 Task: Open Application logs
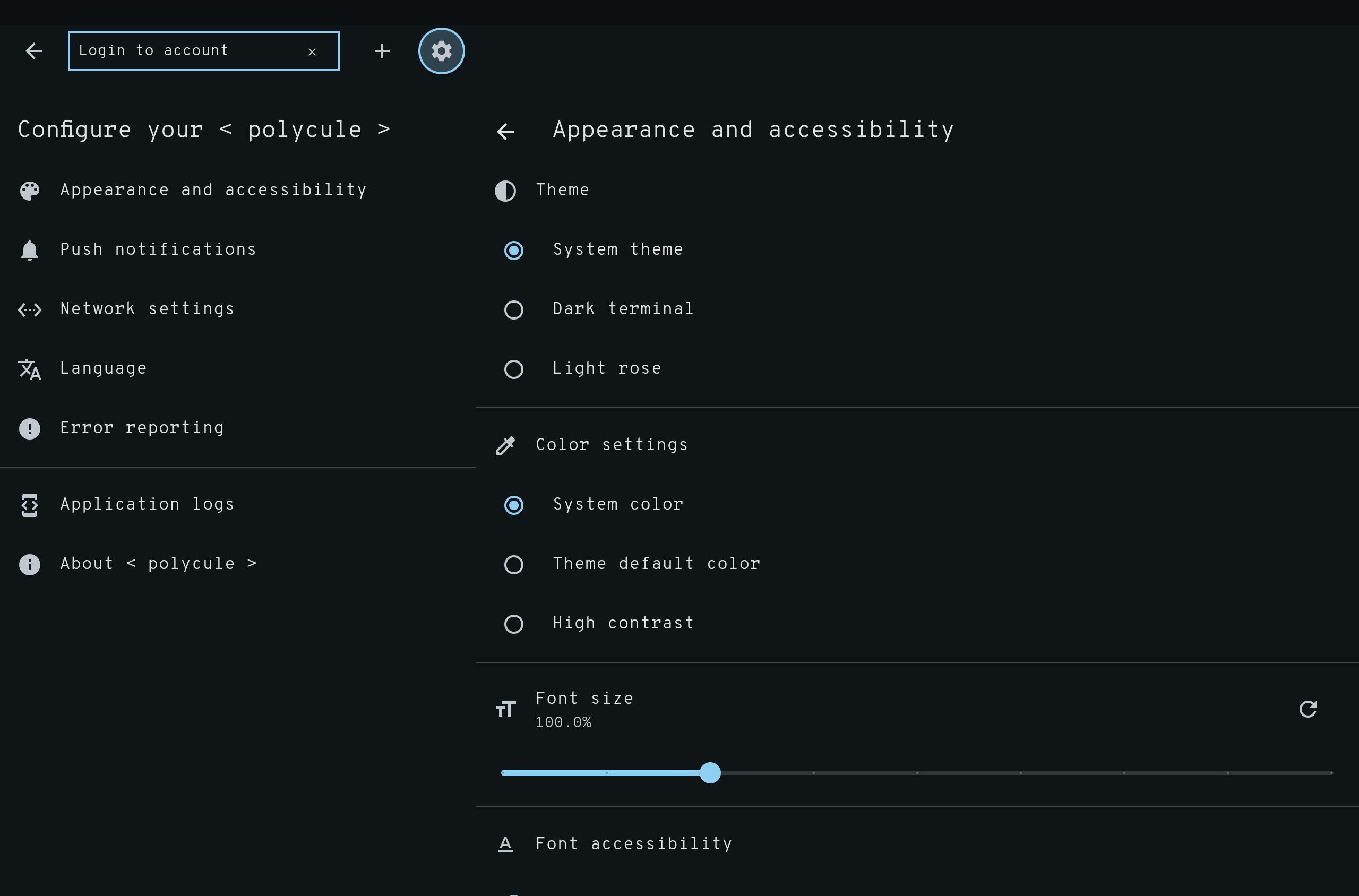click(x=148, y=505)
